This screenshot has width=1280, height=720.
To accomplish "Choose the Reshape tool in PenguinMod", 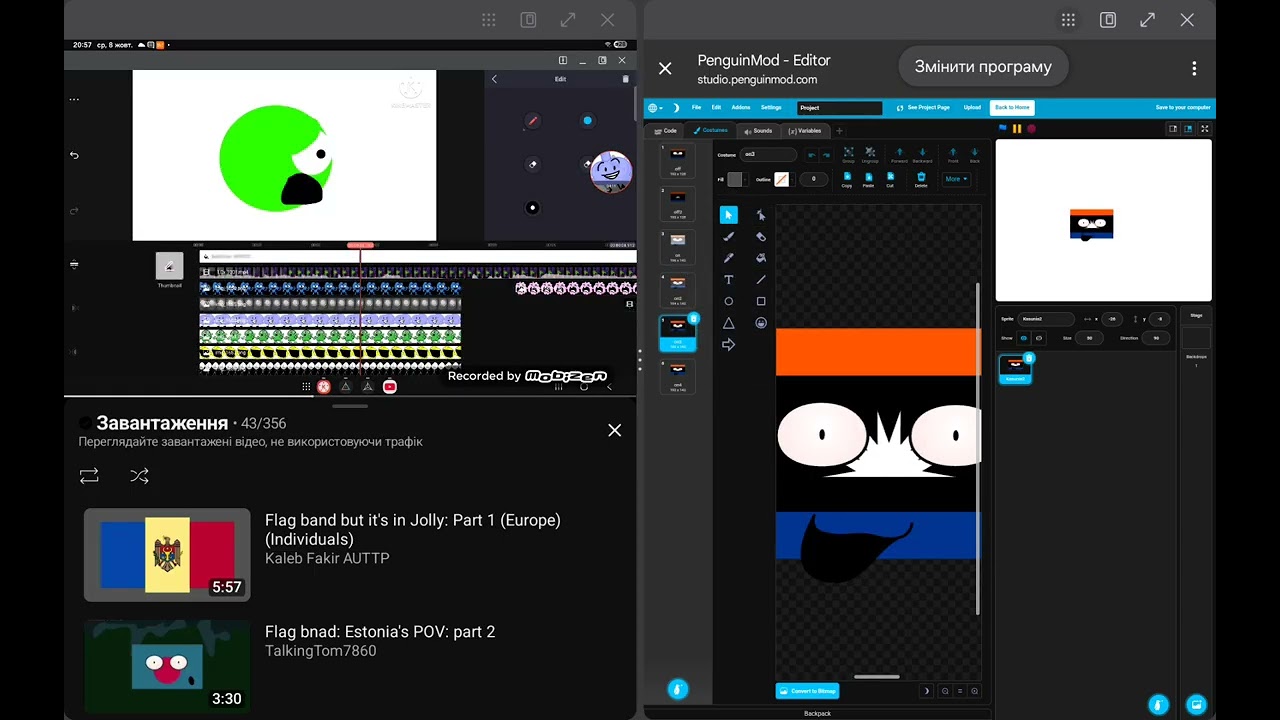I will pyautogui.click(x=761, y=215).
